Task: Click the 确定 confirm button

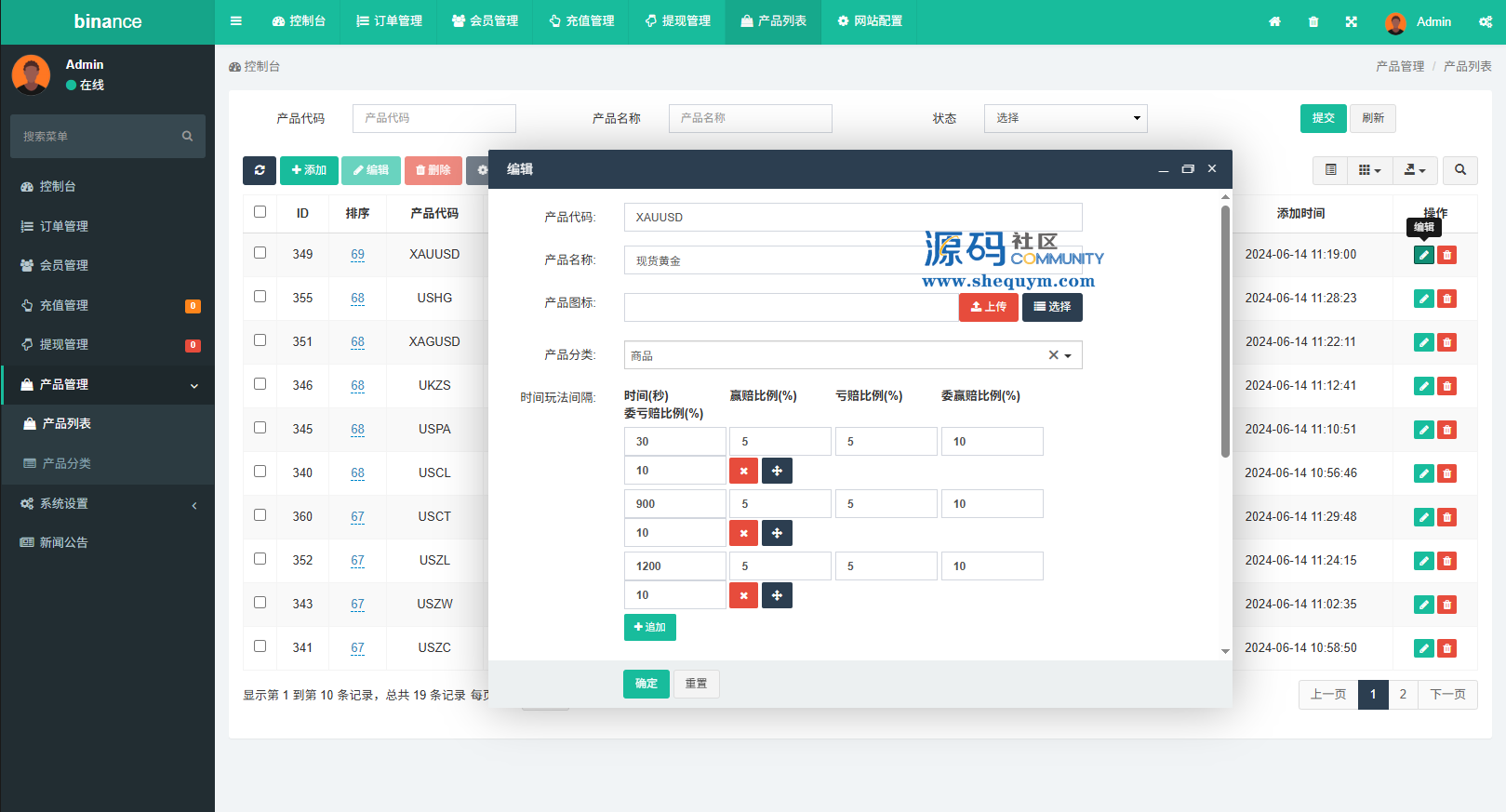Action: pyautogui.click(x=646, y=684)
